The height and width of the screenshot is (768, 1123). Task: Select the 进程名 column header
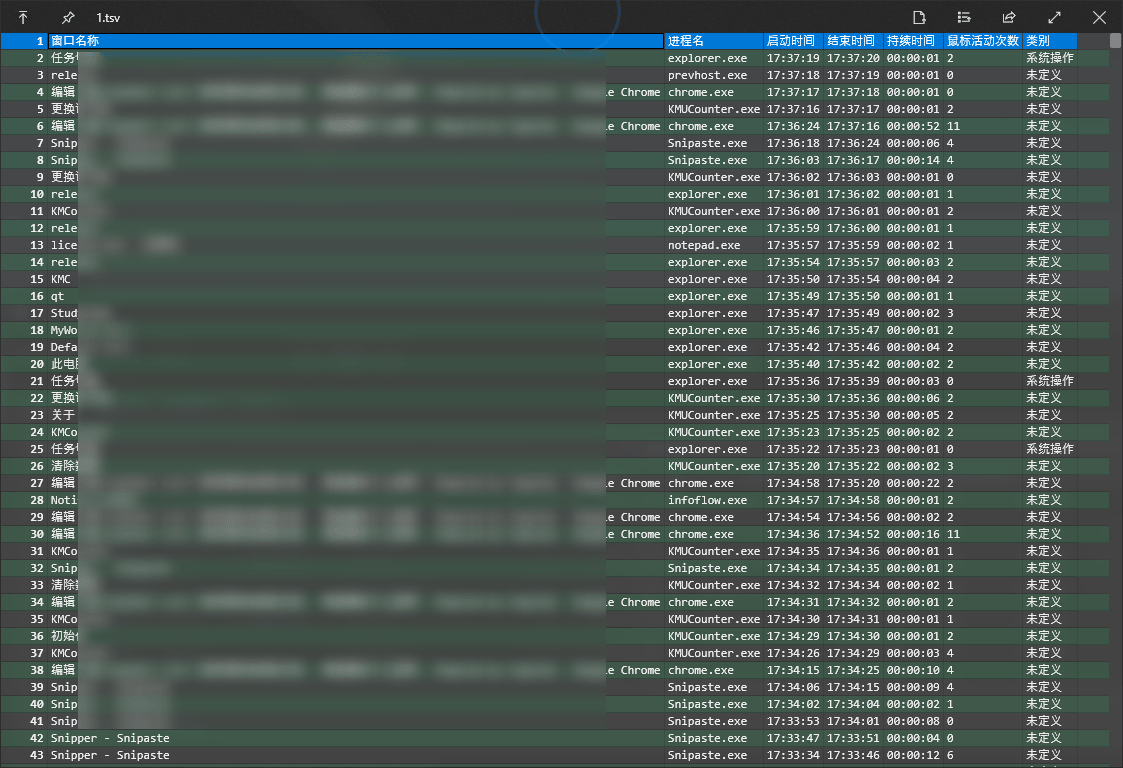click(x=714, y=41)
